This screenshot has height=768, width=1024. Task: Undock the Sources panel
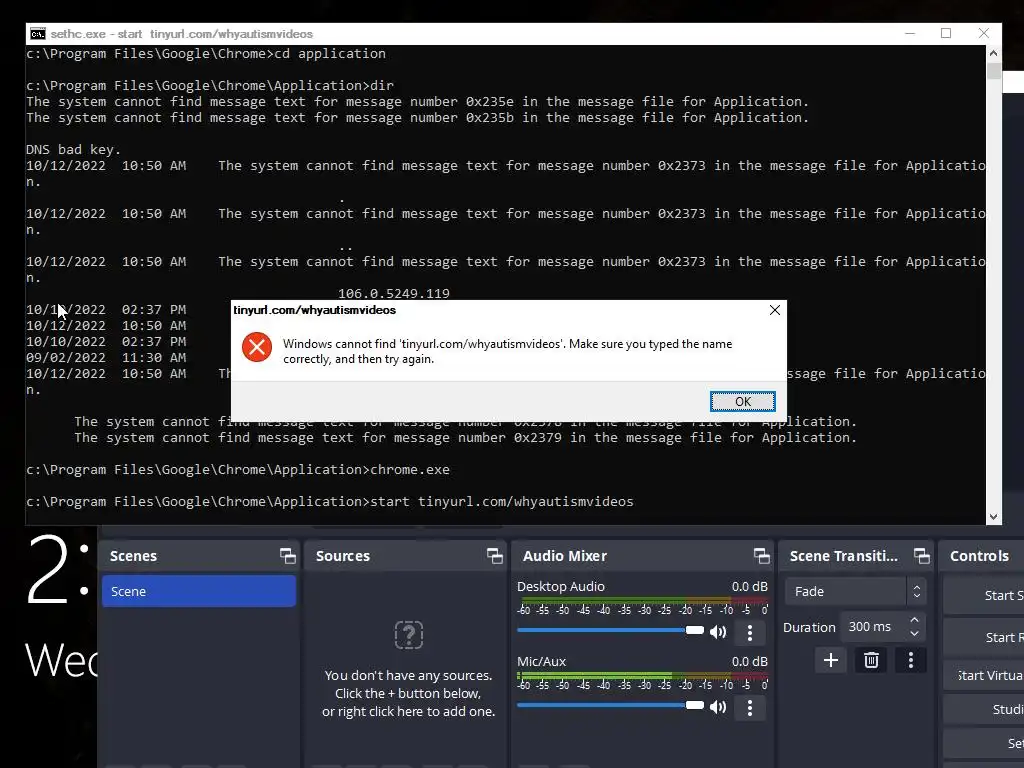[x=494, y=556]
